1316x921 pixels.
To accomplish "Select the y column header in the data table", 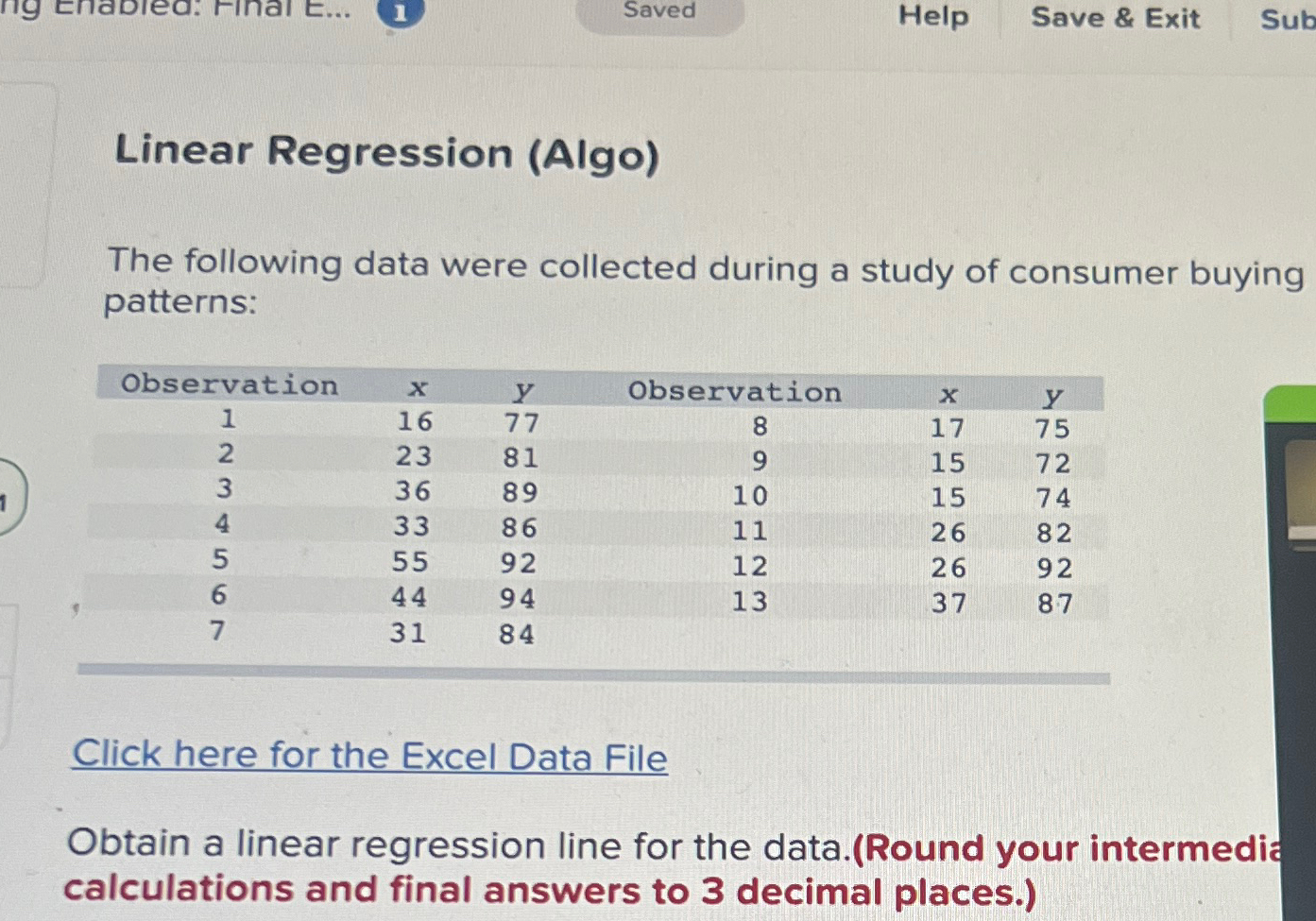I will point(523,389).
